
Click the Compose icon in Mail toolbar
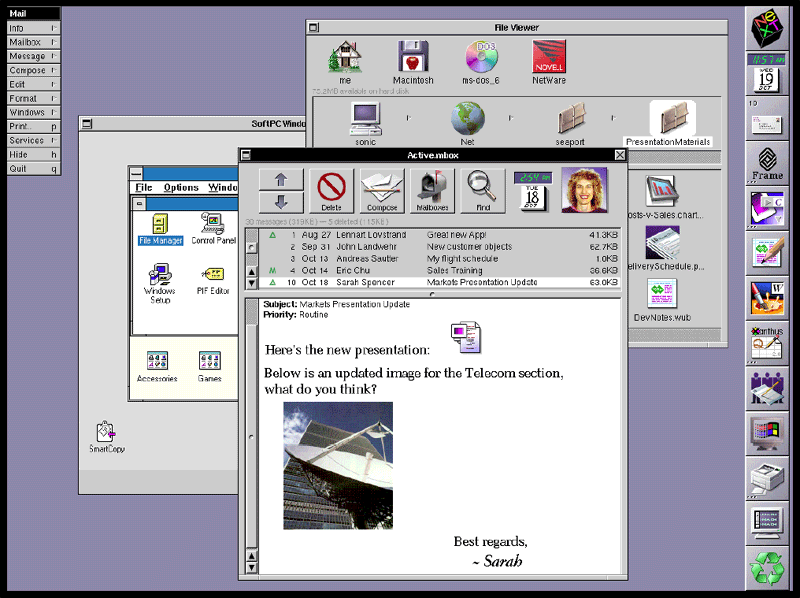tap(381, 189)
